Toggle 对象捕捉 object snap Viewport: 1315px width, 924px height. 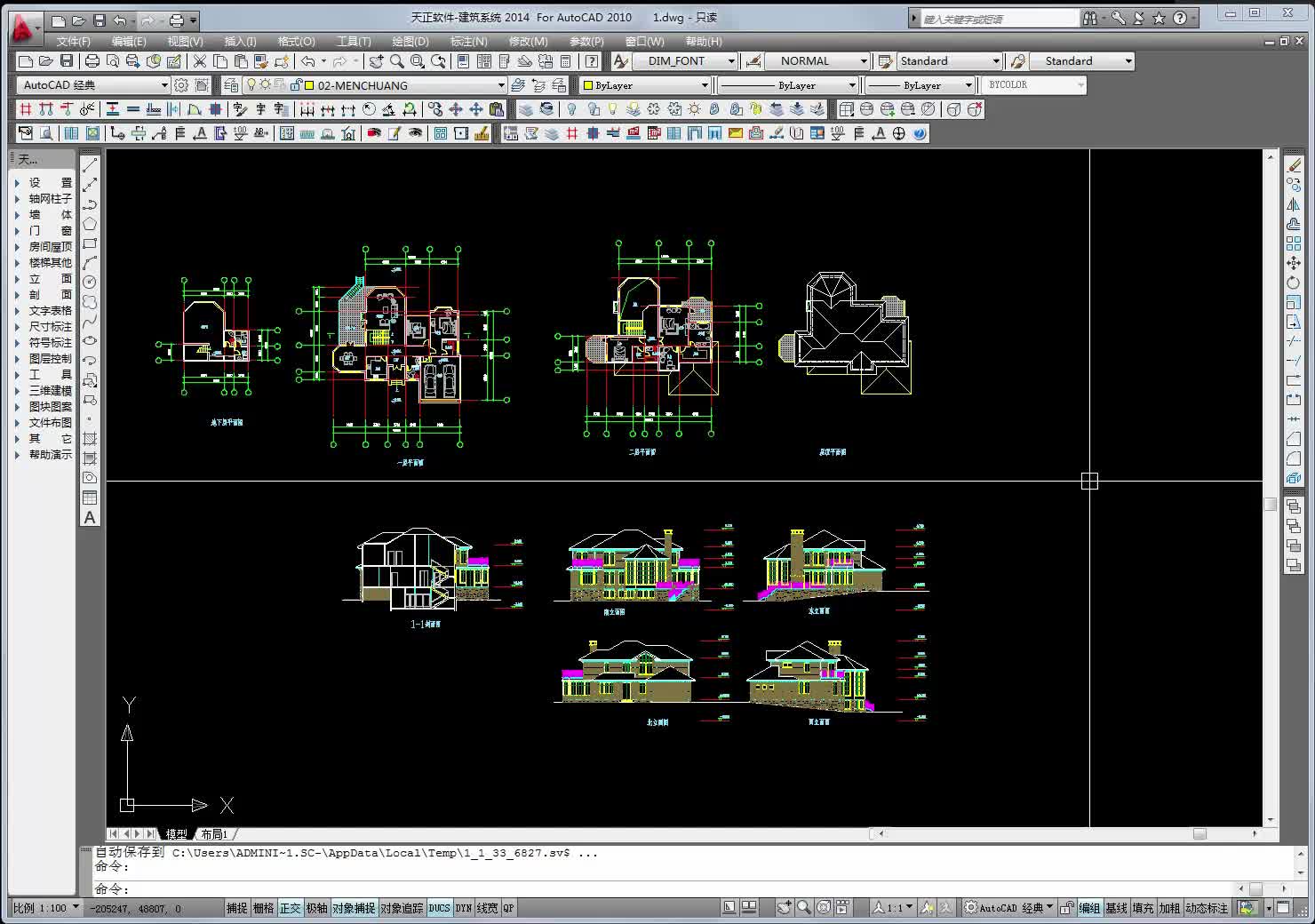point(354,908)
